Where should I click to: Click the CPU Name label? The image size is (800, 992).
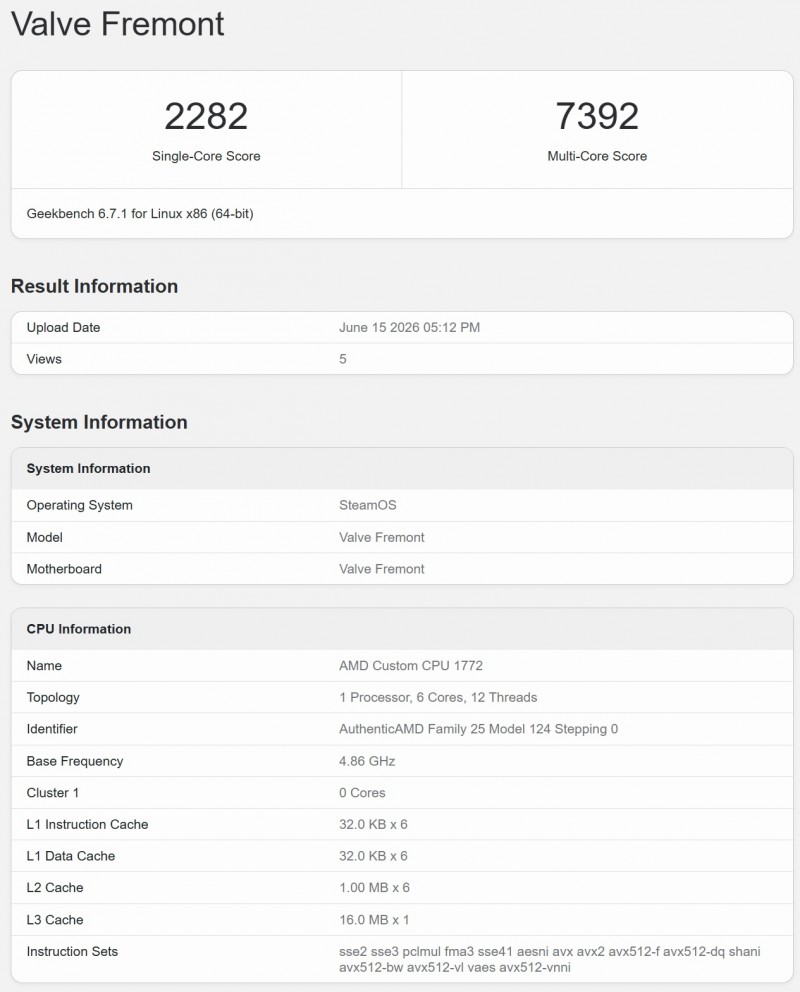(44, 666)
